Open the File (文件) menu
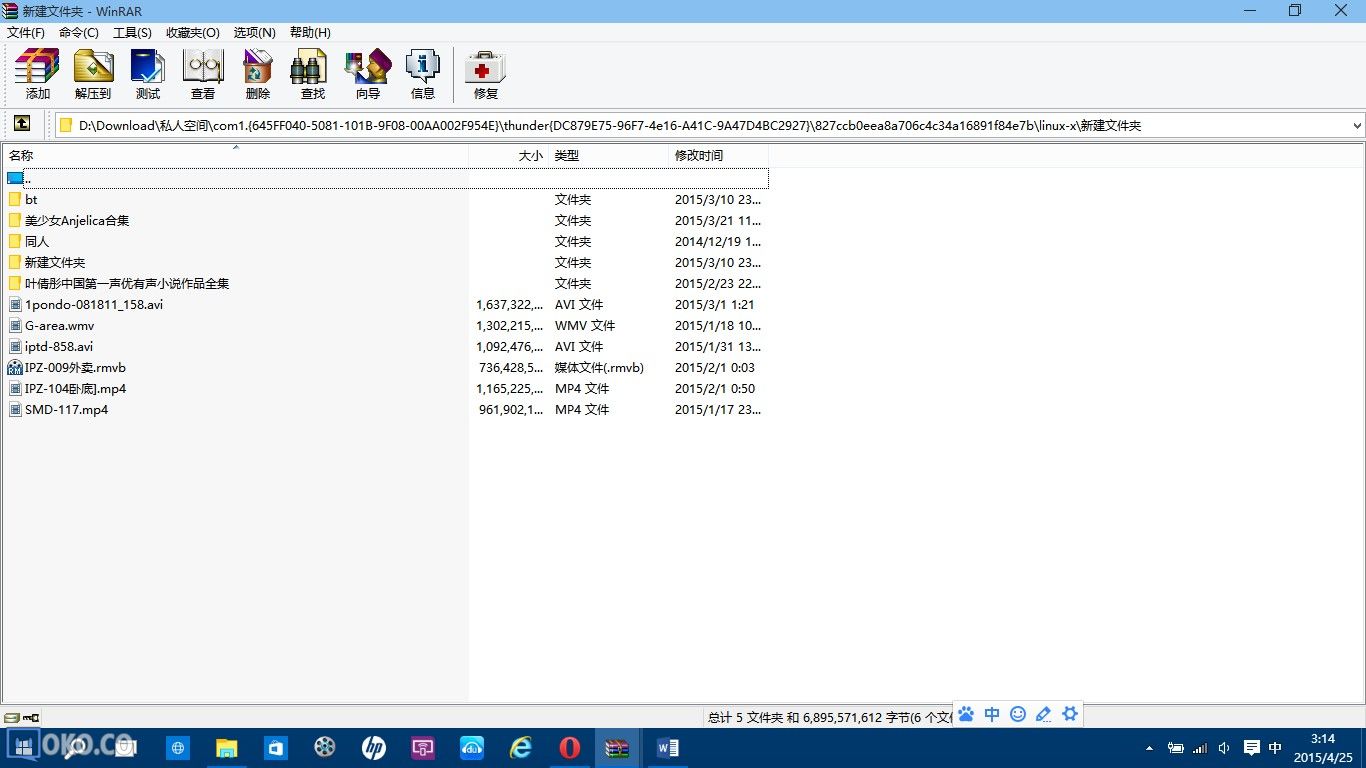This screenshot has height=768, width=1366. (x=26, y=33)
